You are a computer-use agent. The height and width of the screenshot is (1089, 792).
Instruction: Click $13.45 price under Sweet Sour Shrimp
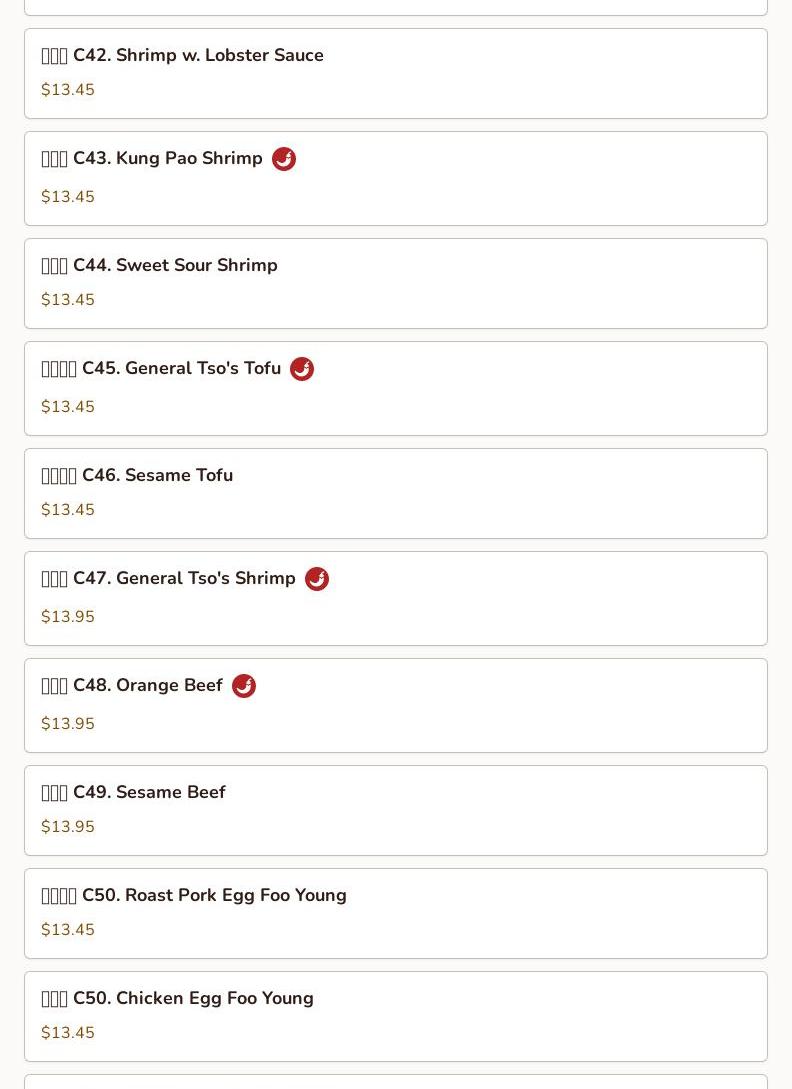coord(68,300)
